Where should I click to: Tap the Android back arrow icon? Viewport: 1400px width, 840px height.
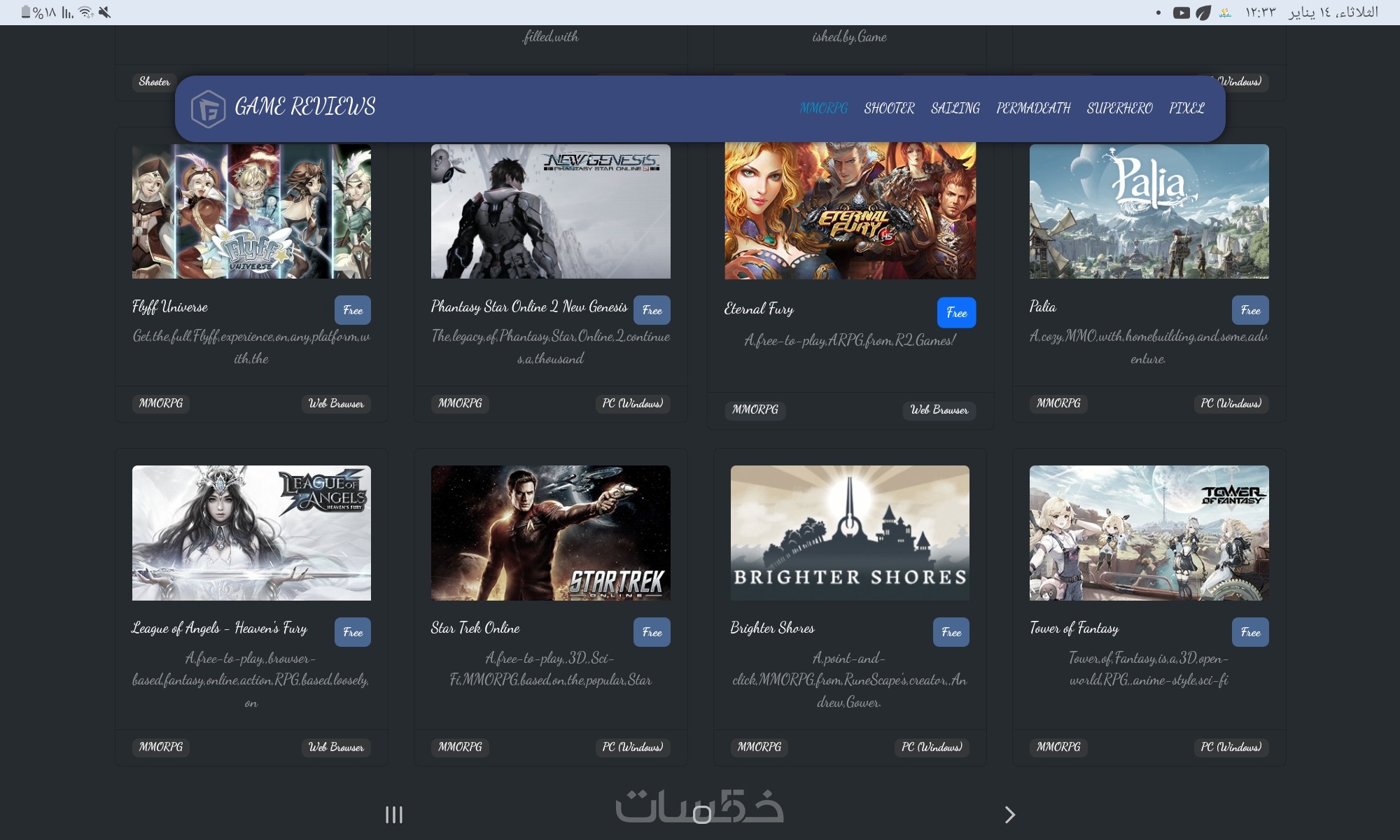[x=1009, y=814]
